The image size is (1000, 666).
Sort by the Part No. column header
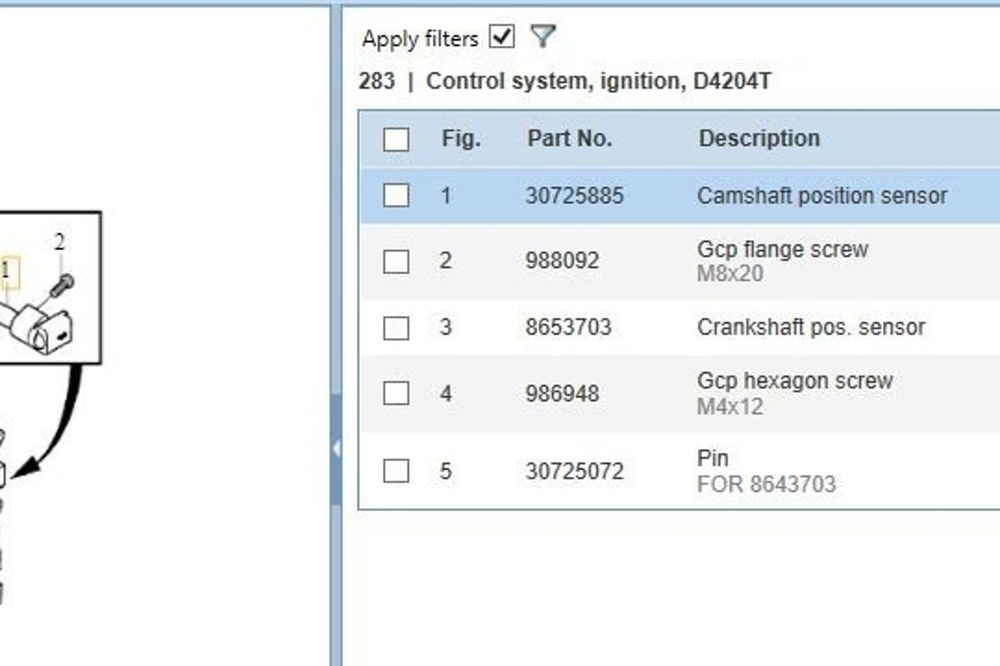tap(569, 139)
